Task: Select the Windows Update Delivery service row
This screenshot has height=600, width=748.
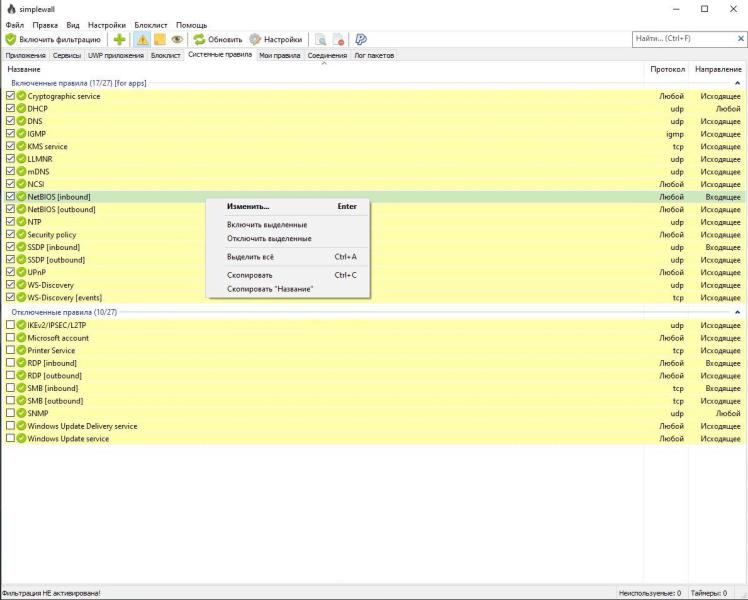Action: (x=373, y=426)
